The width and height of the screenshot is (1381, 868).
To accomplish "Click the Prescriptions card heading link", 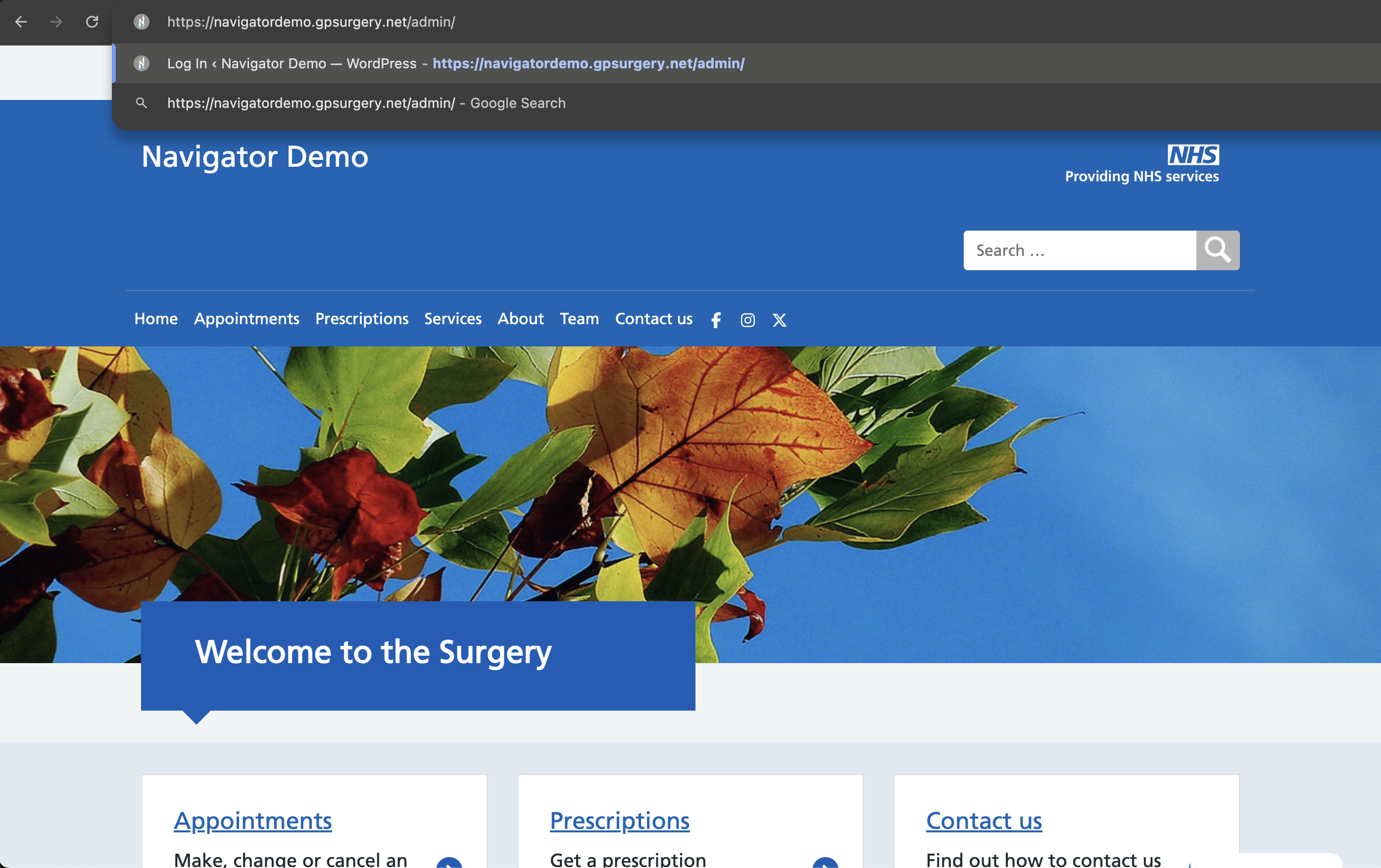I will (x=619, y=821).
